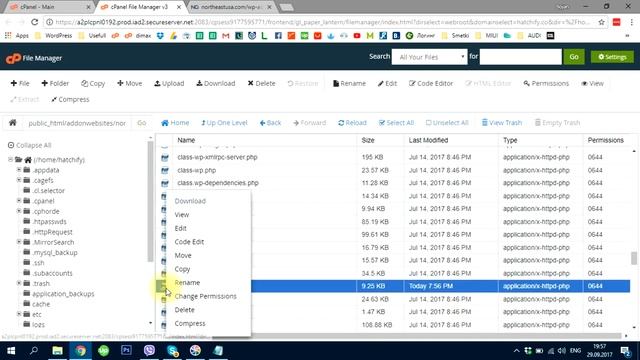
Task: Choose Code Edit in context menu
Action: point(189,242)
